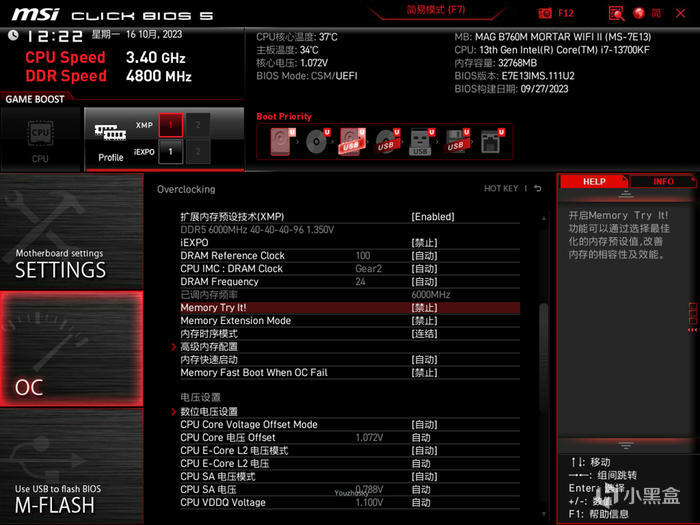Open the CPU SA 电压模式 option

pyautogui.click(x=350, y=476)
